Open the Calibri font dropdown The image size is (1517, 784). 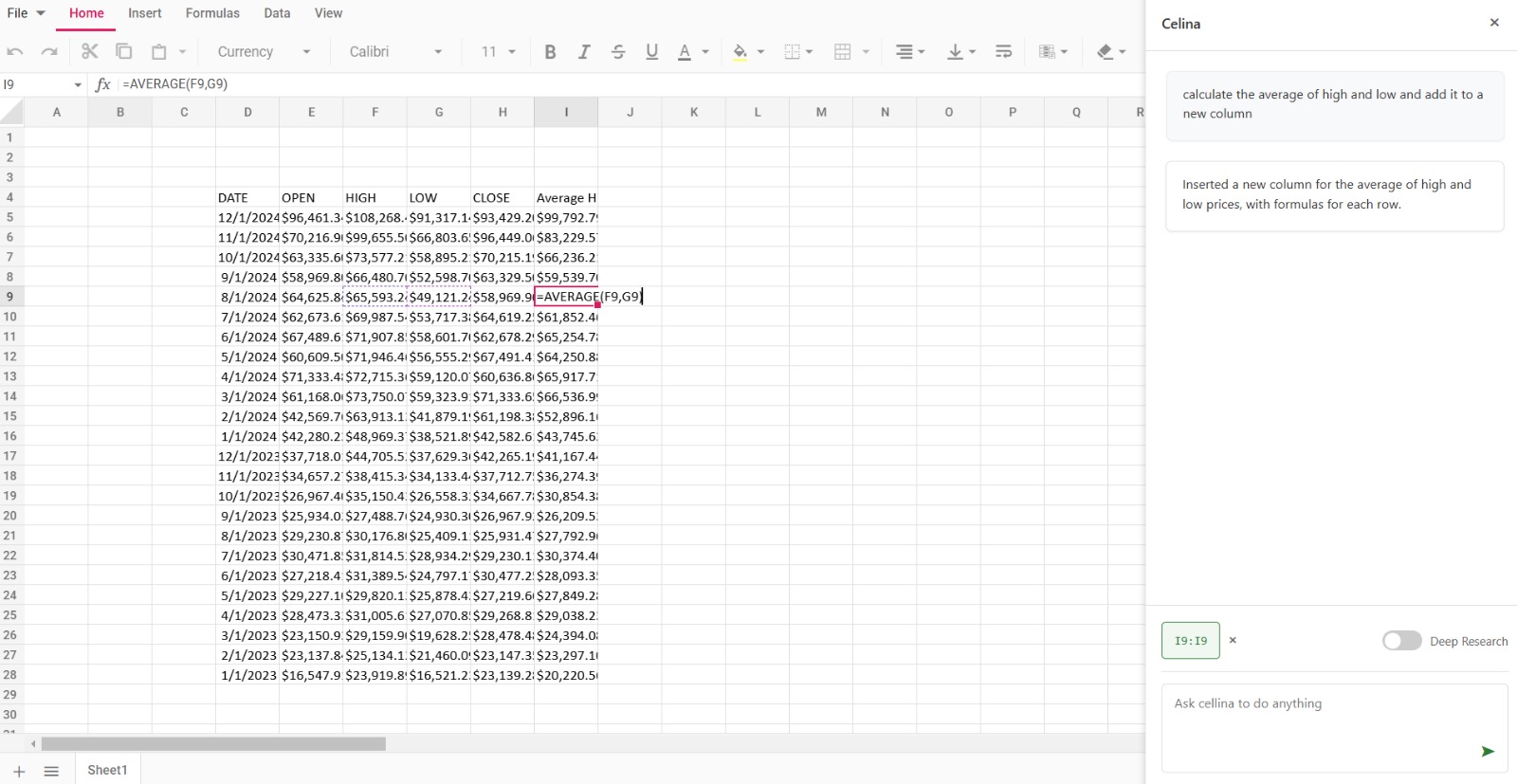click(x=395, y=52)
